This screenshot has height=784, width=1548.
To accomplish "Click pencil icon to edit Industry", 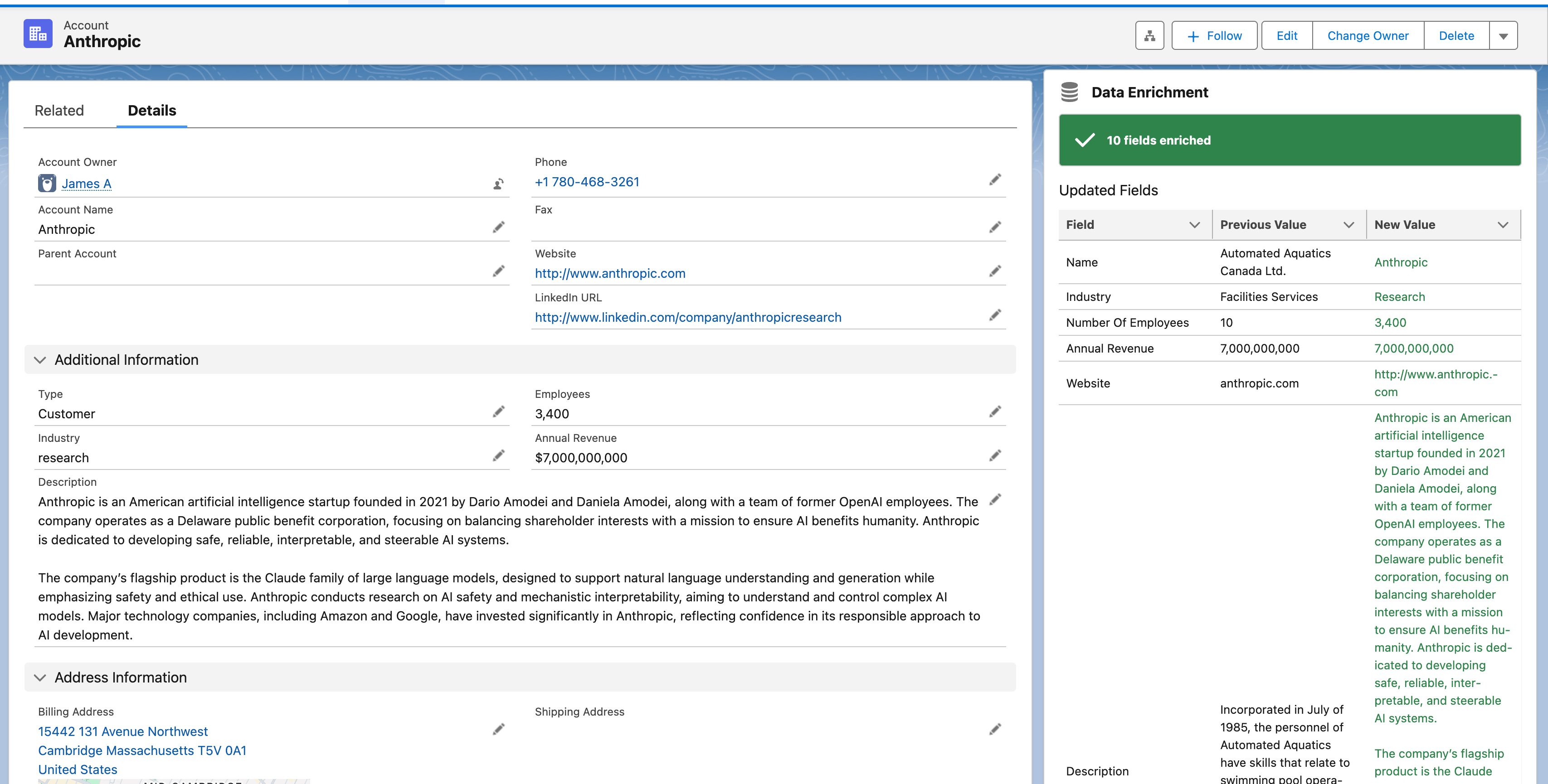I will point(498,455).
